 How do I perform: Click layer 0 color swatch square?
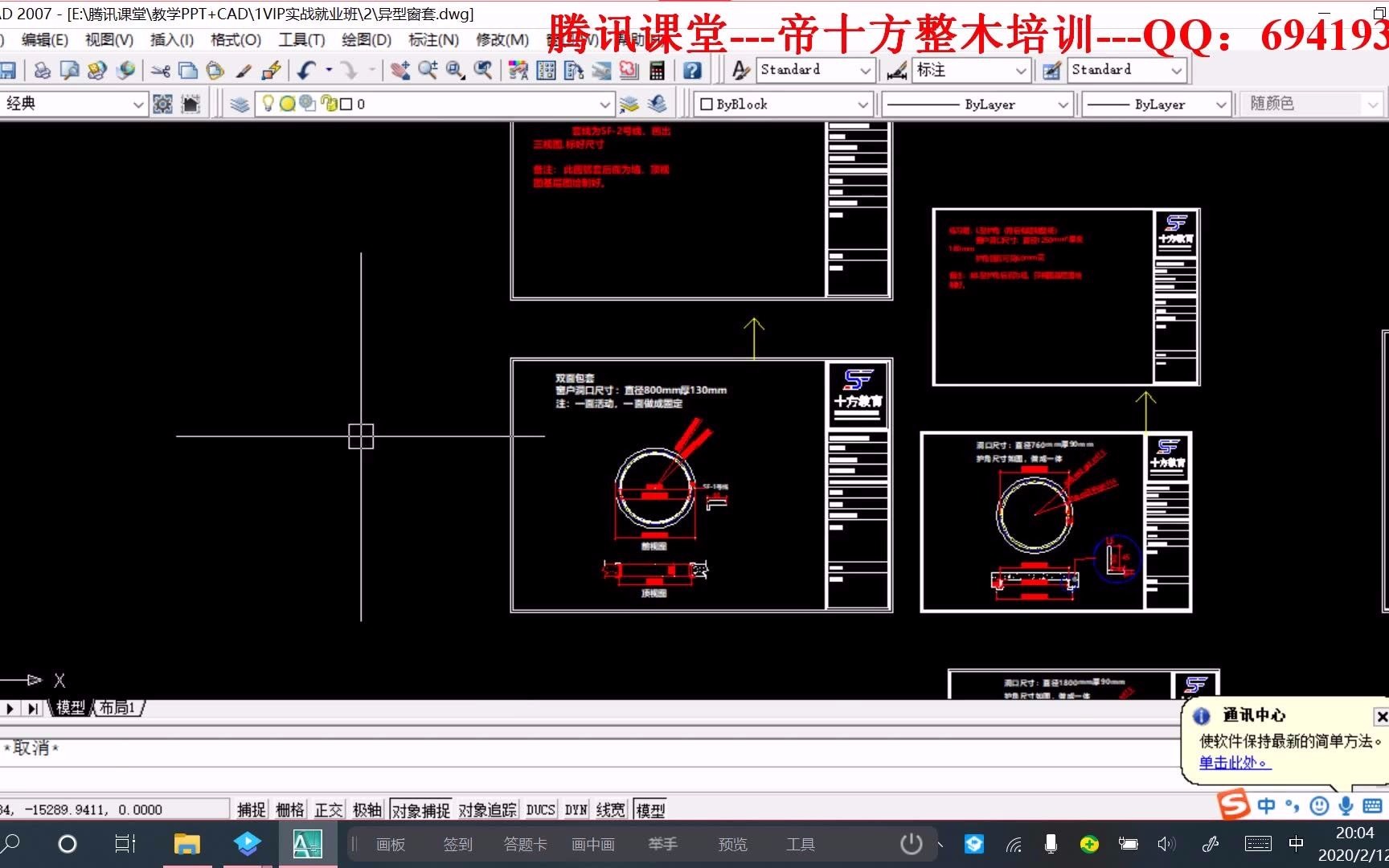346,104
